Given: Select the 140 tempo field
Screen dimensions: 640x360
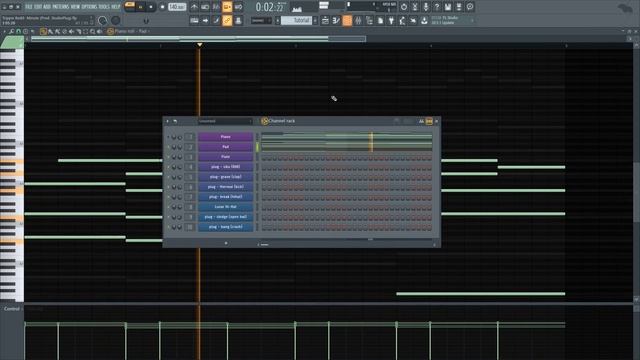Looking at the screenshot, I should pos(177,7).
